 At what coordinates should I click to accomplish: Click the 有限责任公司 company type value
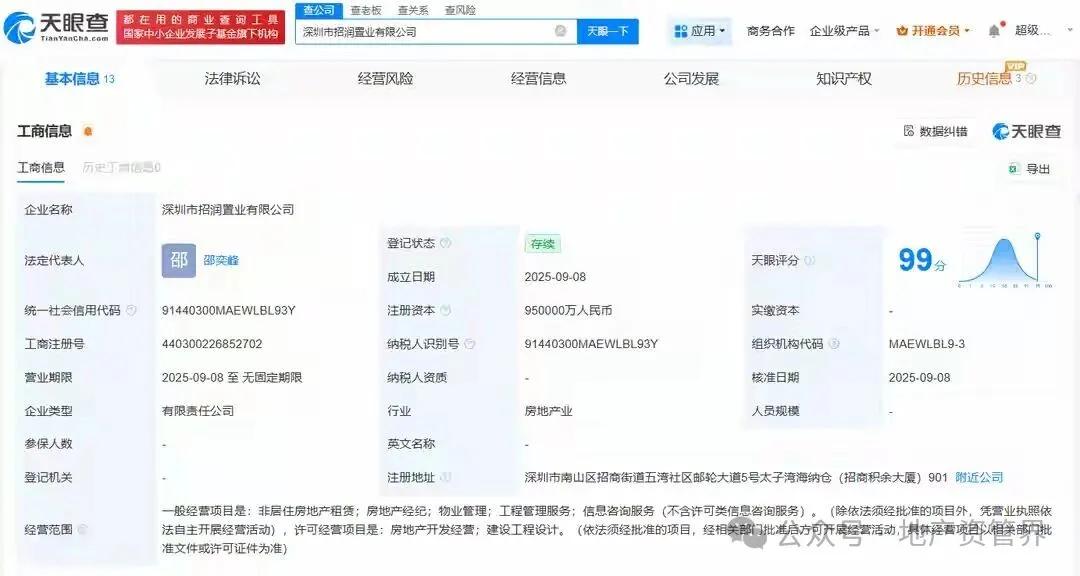tap(198, 411)
